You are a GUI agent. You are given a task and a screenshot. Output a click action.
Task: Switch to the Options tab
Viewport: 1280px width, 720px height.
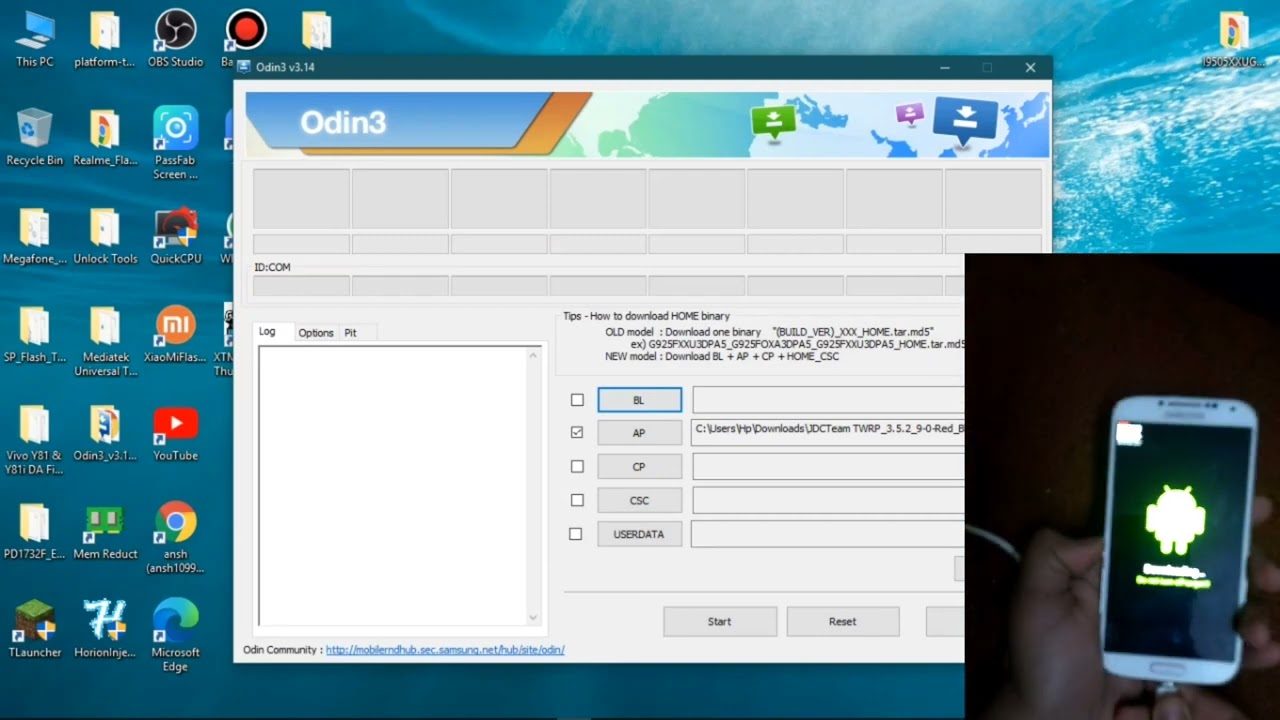click(x=316, y=333)
